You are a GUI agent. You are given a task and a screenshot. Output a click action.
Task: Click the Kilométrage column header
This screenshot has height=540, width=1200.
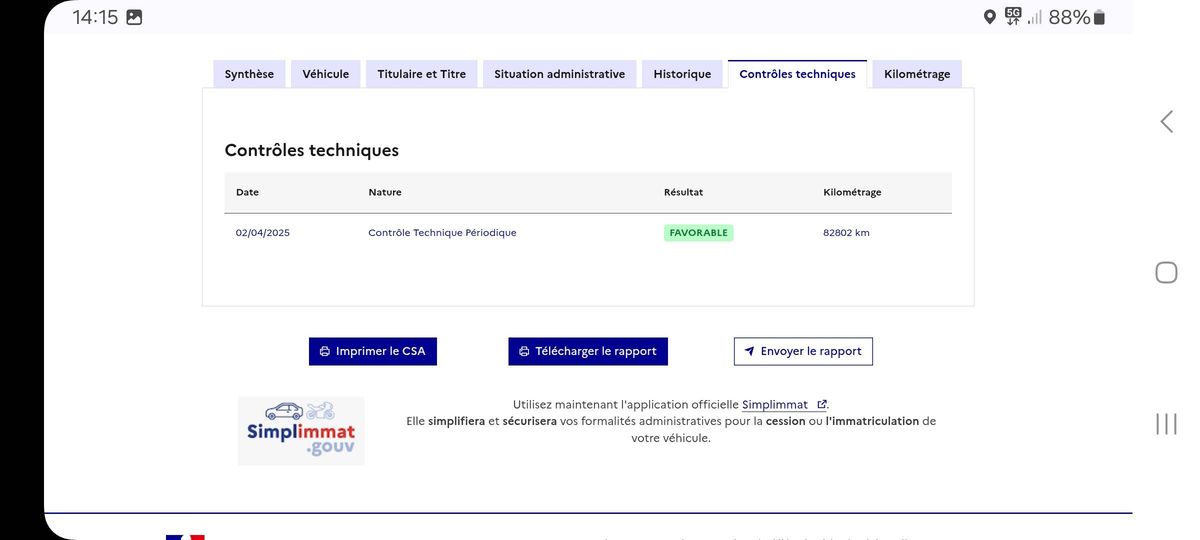point(852,192)
